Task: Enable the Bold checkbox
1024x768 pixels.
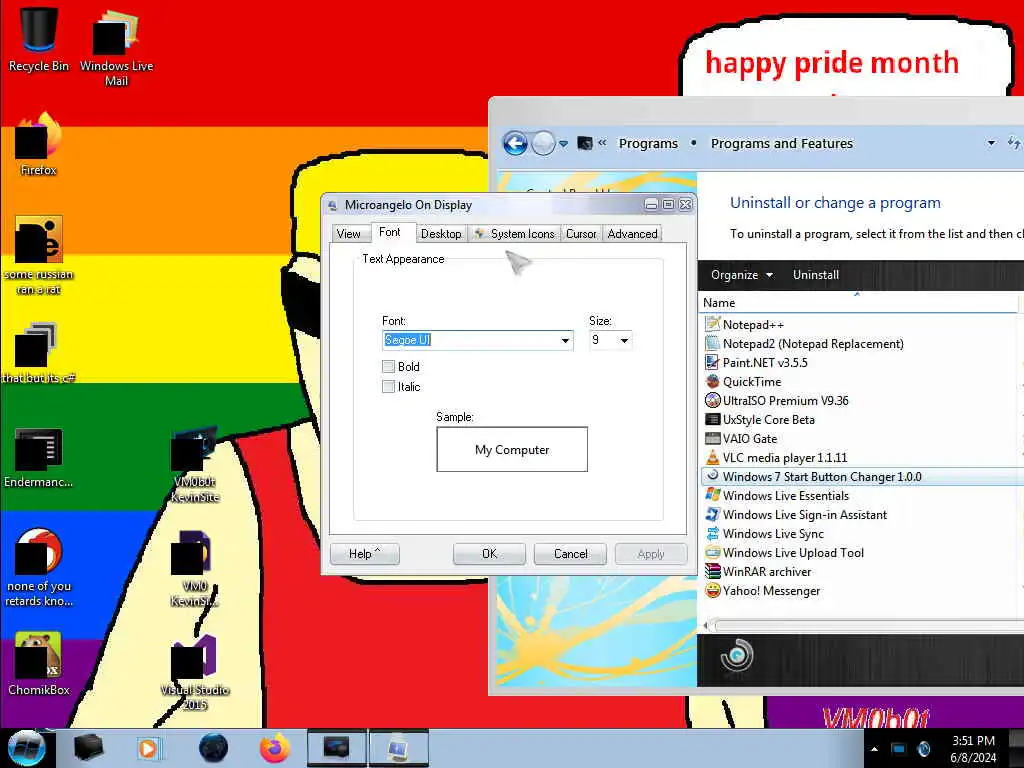Action: pos(389,366)
